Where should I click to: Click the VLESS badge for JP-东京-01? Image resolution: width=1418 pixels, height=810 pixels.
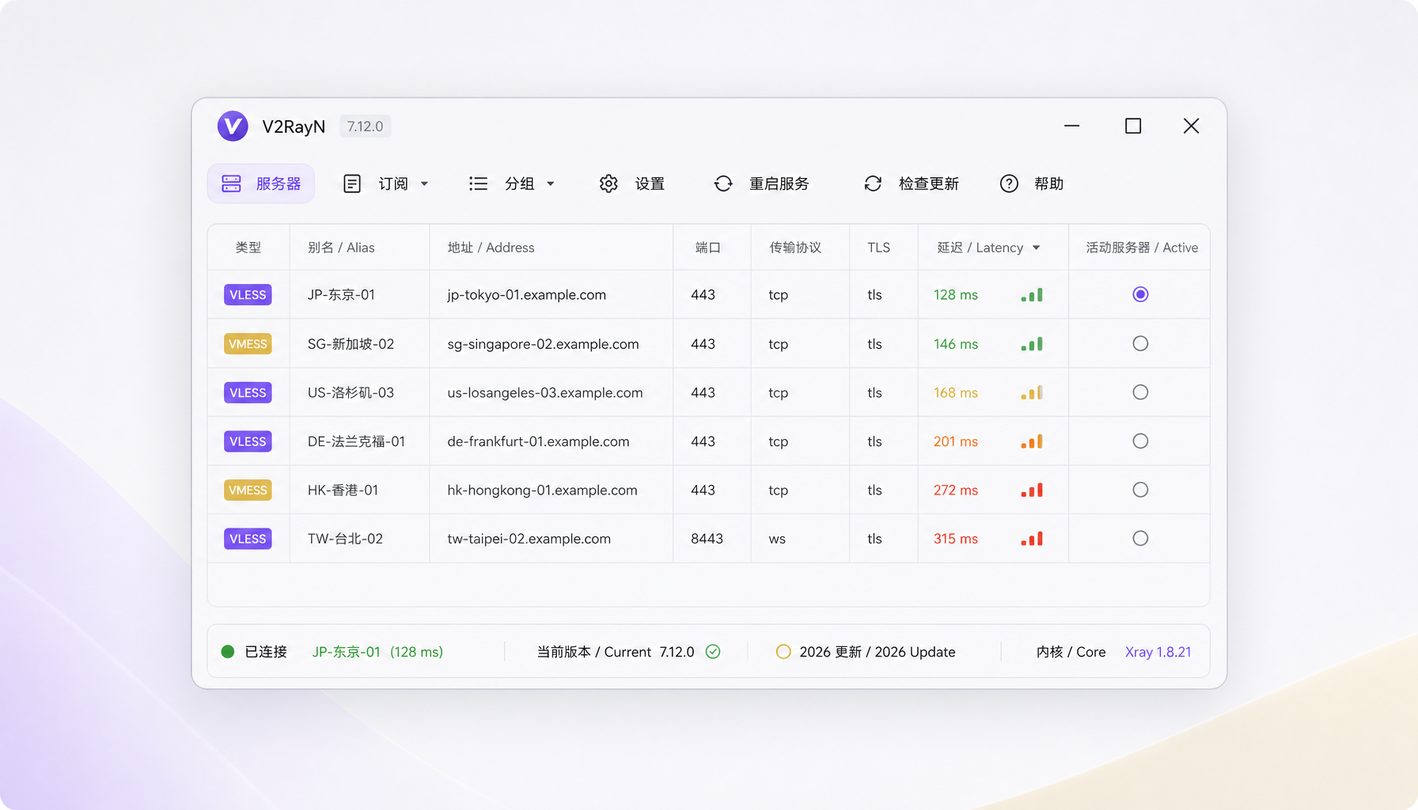tap(248, 295)
